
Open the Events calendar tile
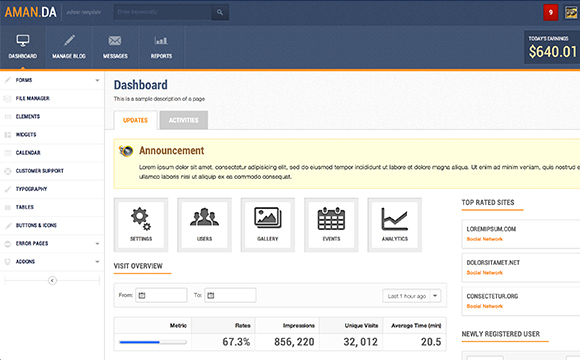331,225
